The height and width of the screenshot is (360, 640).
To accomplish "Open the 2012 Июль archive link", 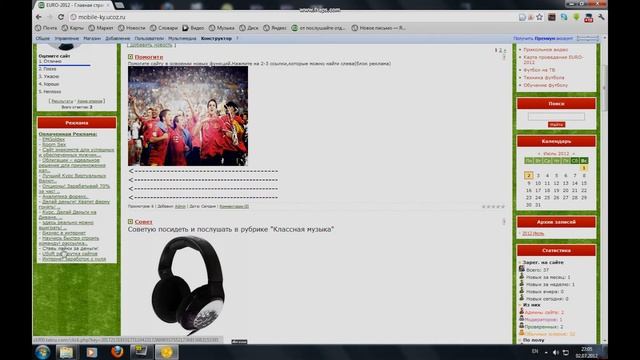I will (x=533, y=233).
